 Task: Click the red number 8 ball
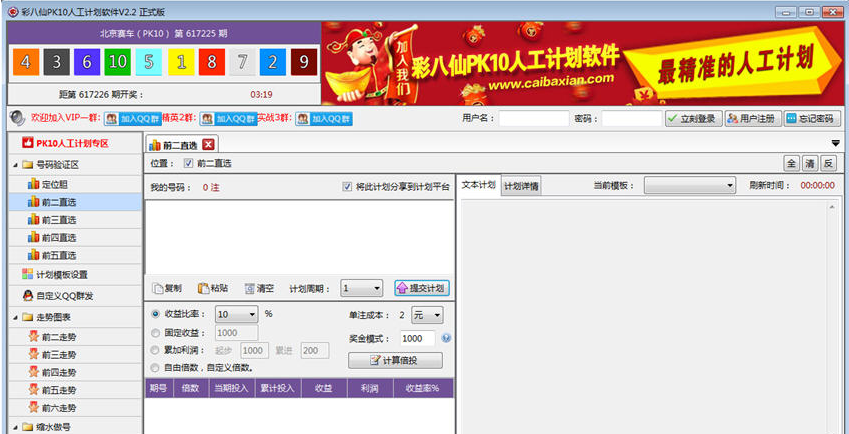(212, 62)
